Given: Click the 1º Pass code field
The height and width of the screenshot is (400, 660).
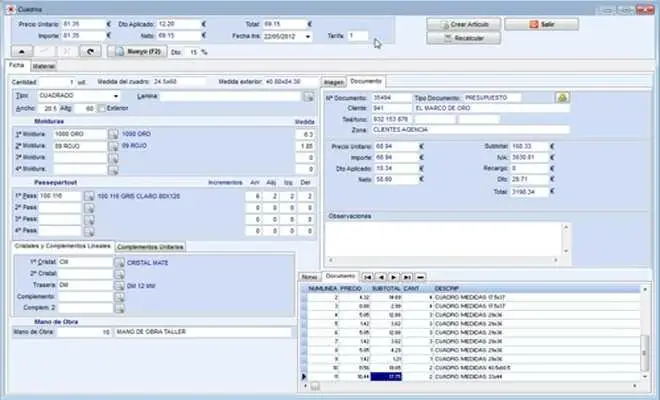Looking at the screenshot, I should 59,196.
